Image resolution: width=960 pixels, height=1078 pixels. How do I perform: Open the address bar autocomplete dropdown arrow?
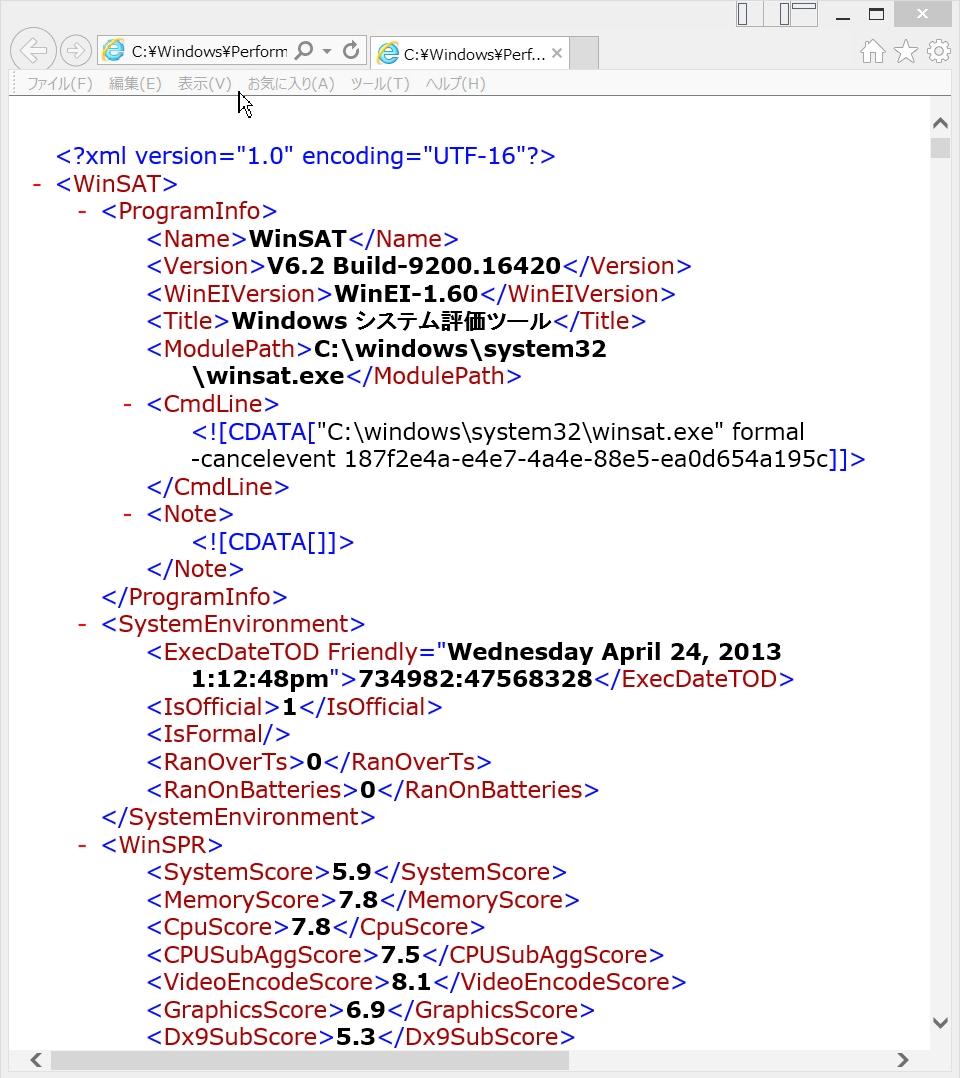(x=327, y=51)
